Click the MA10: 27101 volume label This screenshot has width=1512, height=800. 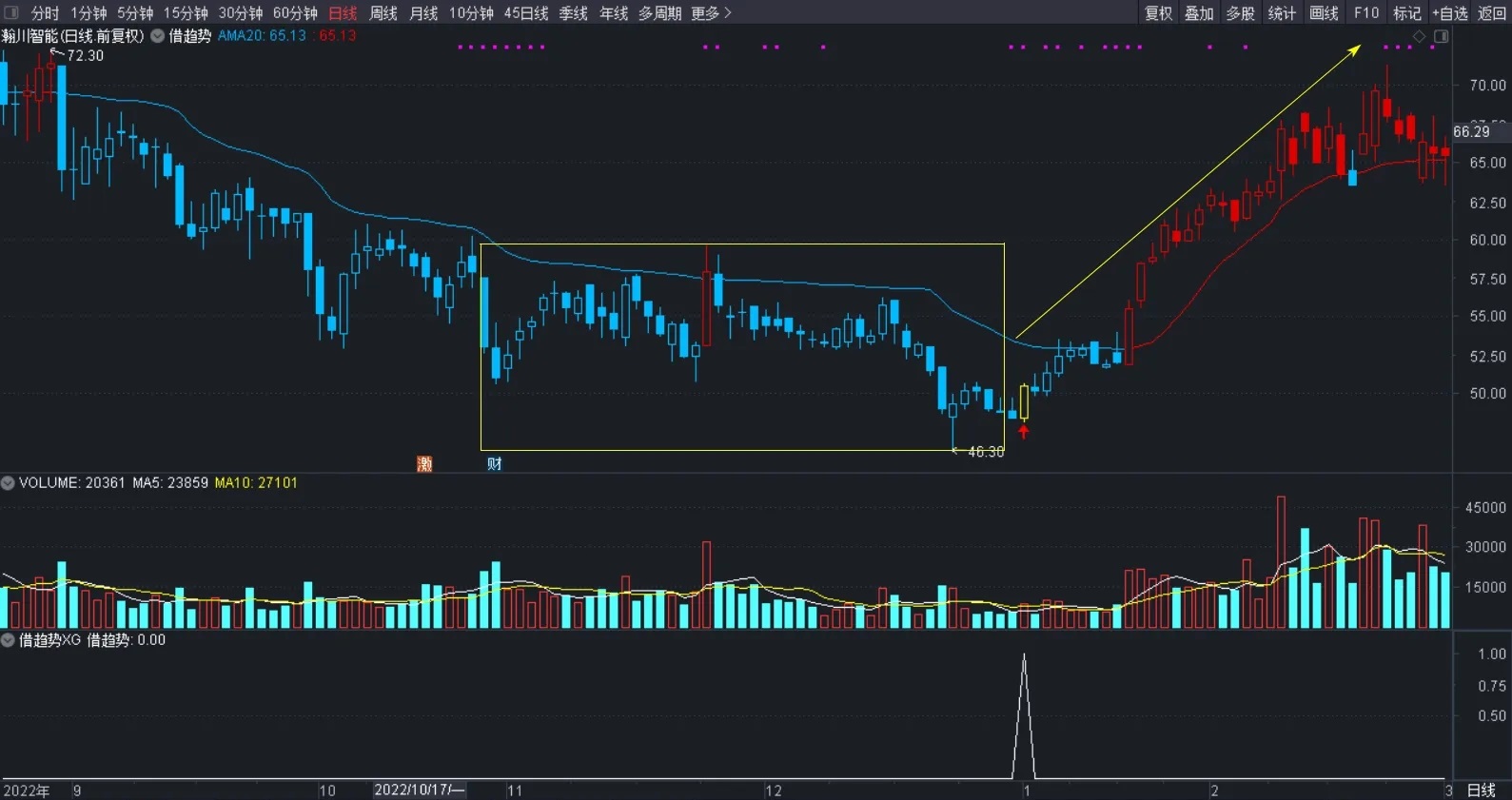tap(256, 483)
